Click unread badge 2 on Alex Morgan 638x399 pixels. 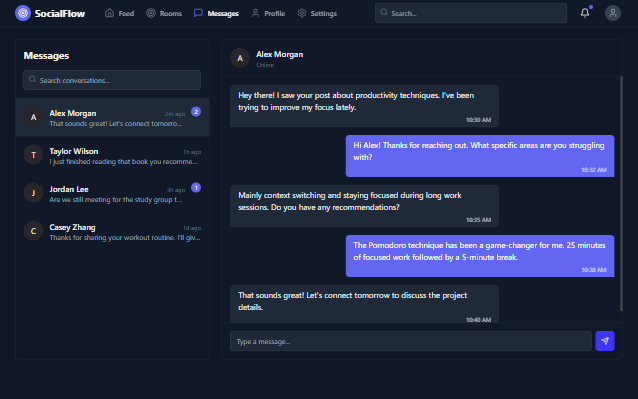[196, 111]
